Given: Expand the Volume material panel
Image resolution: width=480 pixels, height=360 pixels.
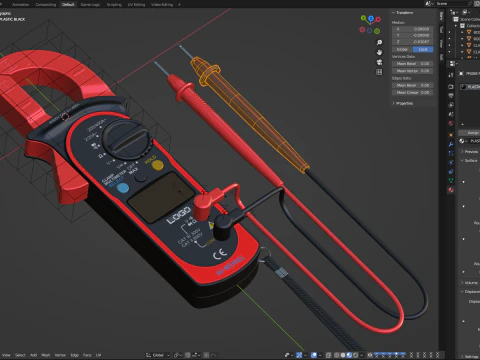Looking at the screenshot, I should click(469, 283).
